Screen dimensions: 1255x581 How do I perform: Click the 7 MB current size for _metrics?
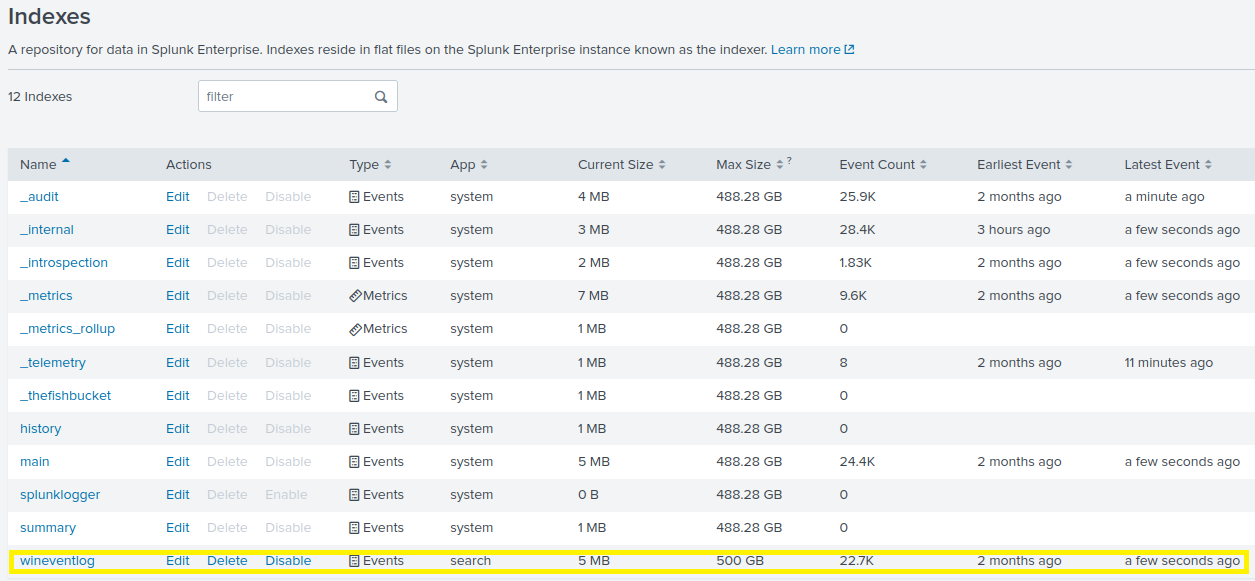click(593, 296)
